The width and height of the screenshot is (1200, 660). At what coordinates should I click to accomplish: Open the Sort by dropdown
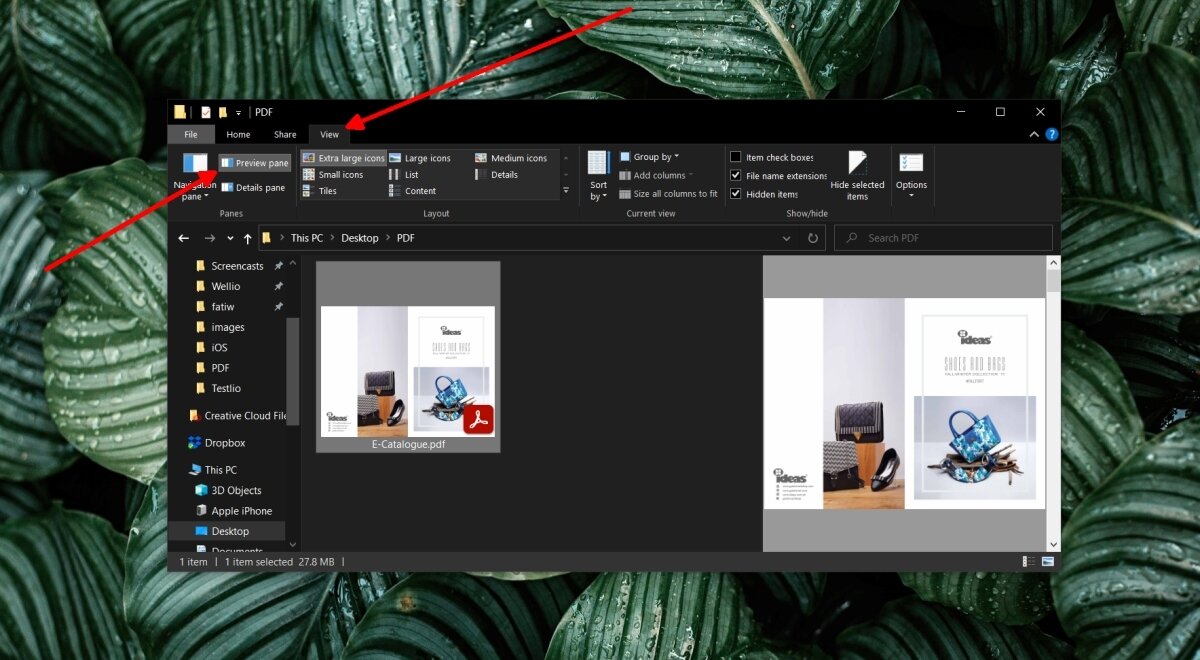pyautogui.click(x=598, y=174)
